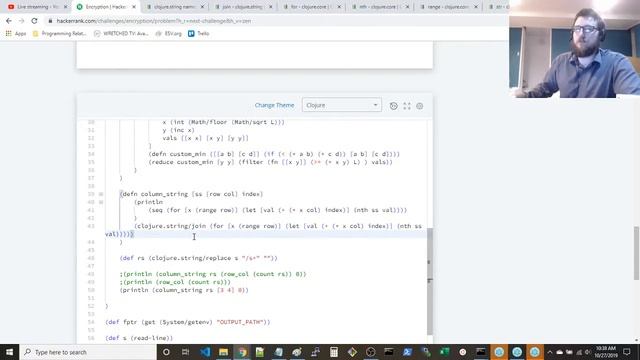Open the Windows notification center
640x360 pixels.
627,352
